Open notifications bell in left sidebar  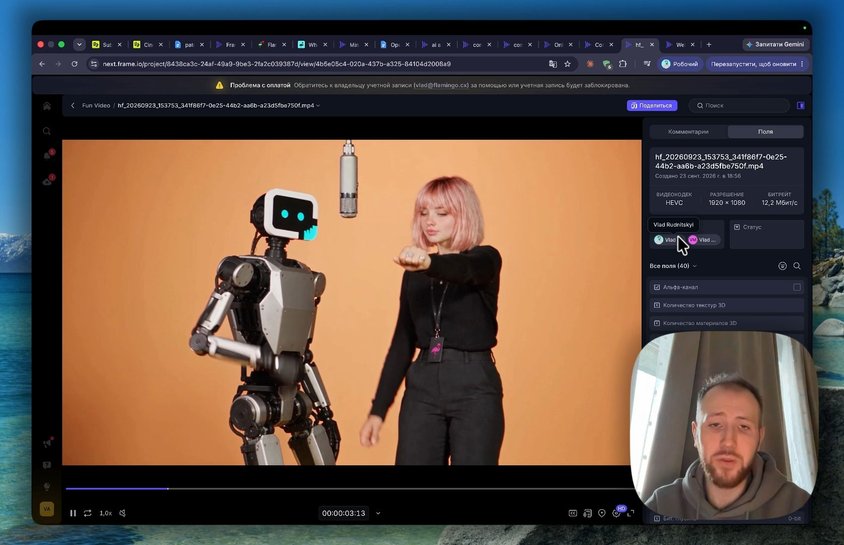(47, 155)
